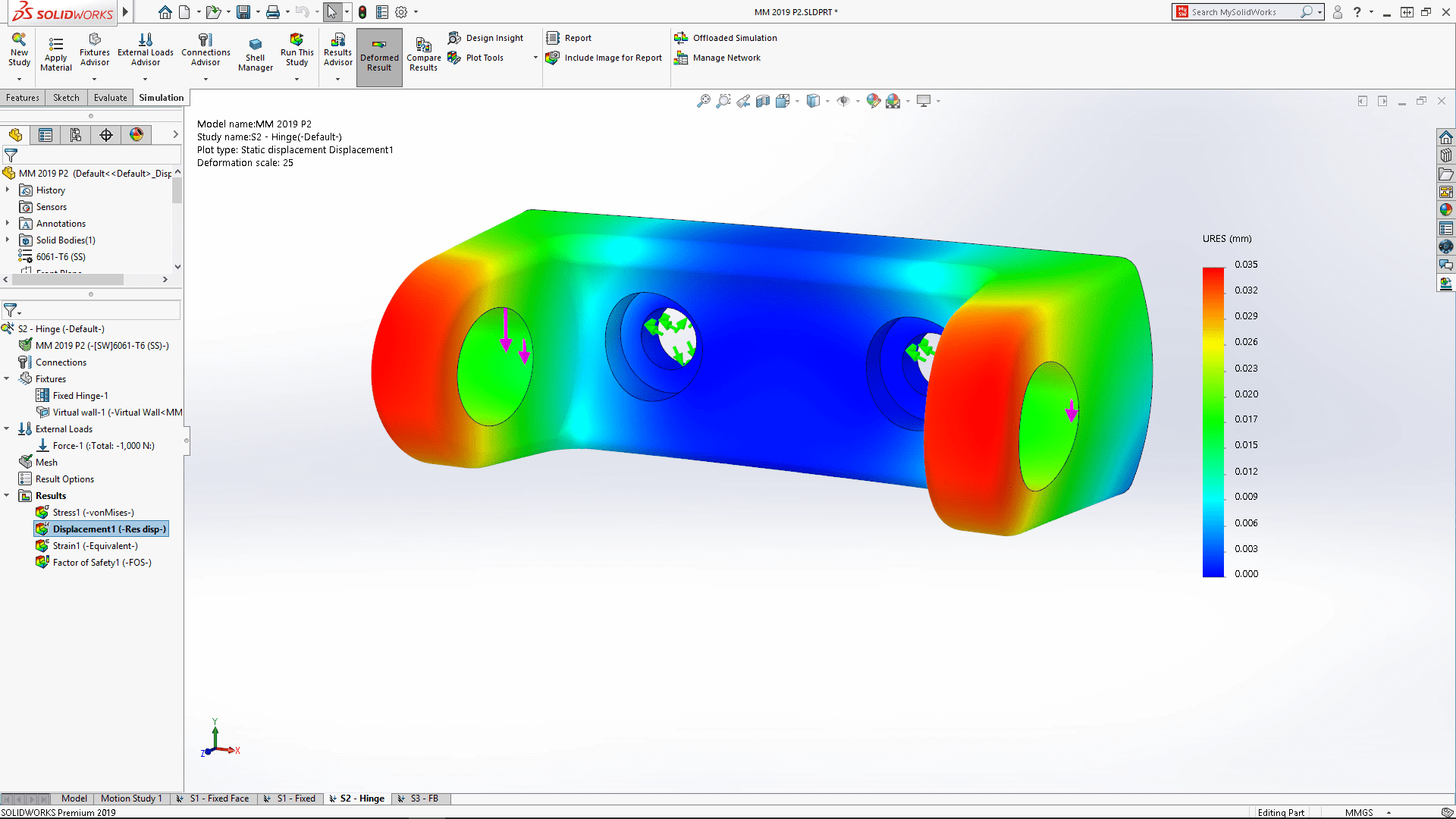Switch to the DisplayManager panel
The image size is (1456, 819).
click(x=136, y=135)
